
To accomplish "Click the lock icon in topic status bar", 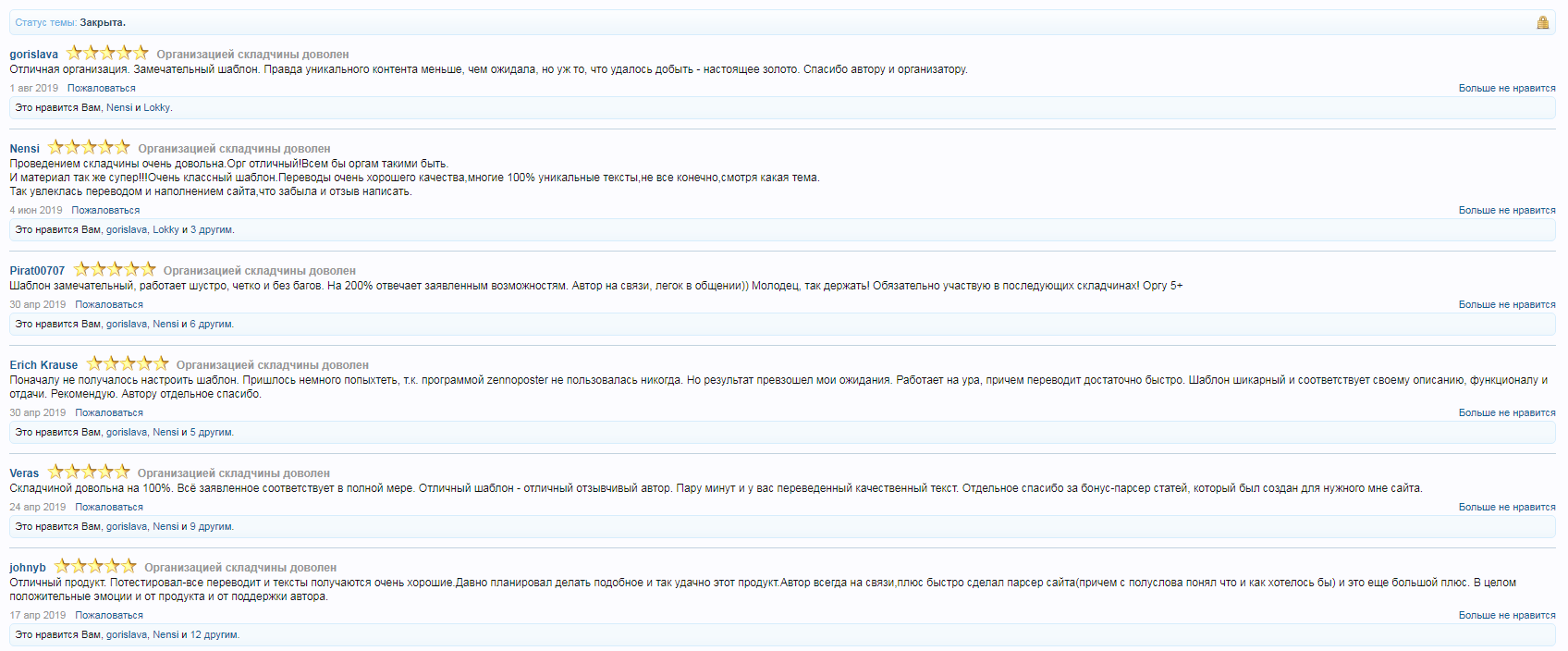I will [x=1542, y=22].
